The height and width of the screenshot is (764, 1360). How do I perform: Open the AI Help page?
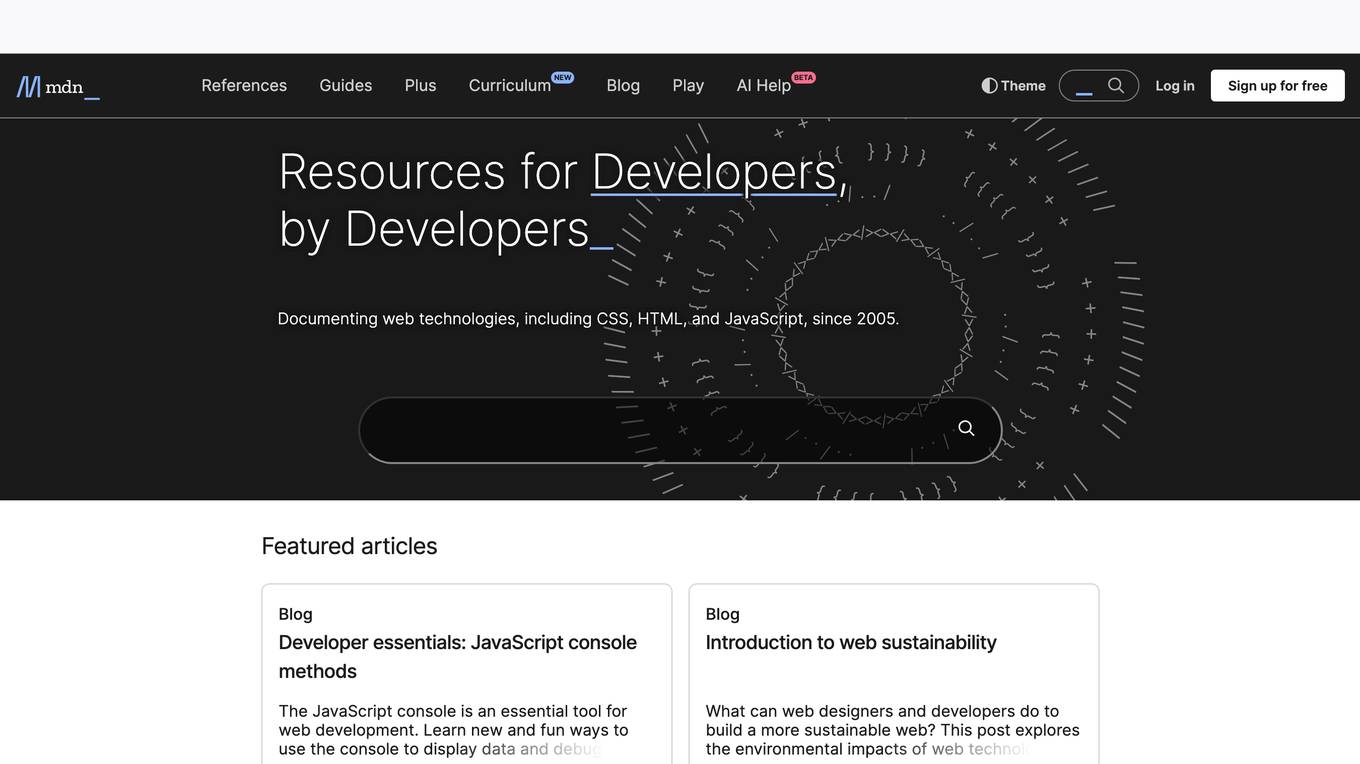[x=764, y=86]
